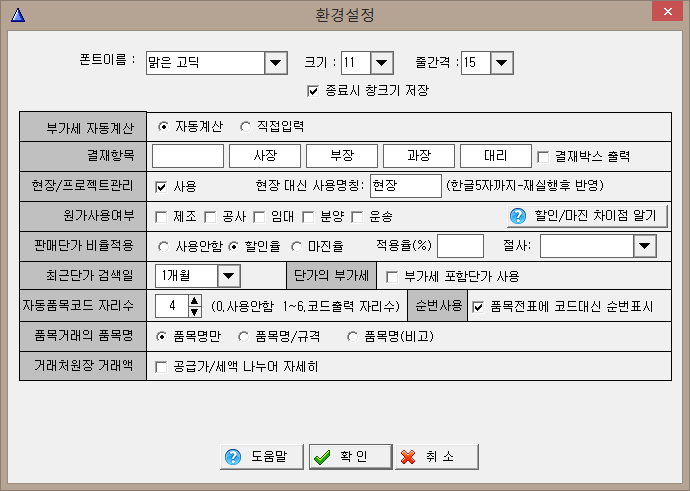The image size is (690, 491).
Task: Check the 공사 cost checkbox
Action: [210, 217]
